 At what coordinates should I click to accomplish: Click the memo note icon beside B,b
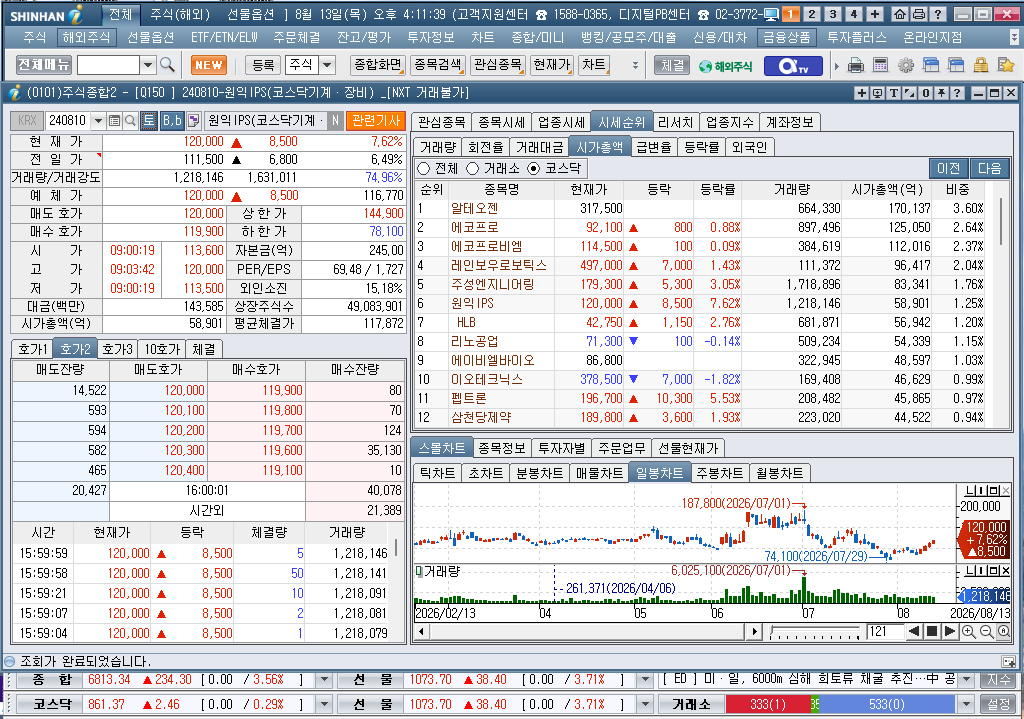tap(193, 120)
